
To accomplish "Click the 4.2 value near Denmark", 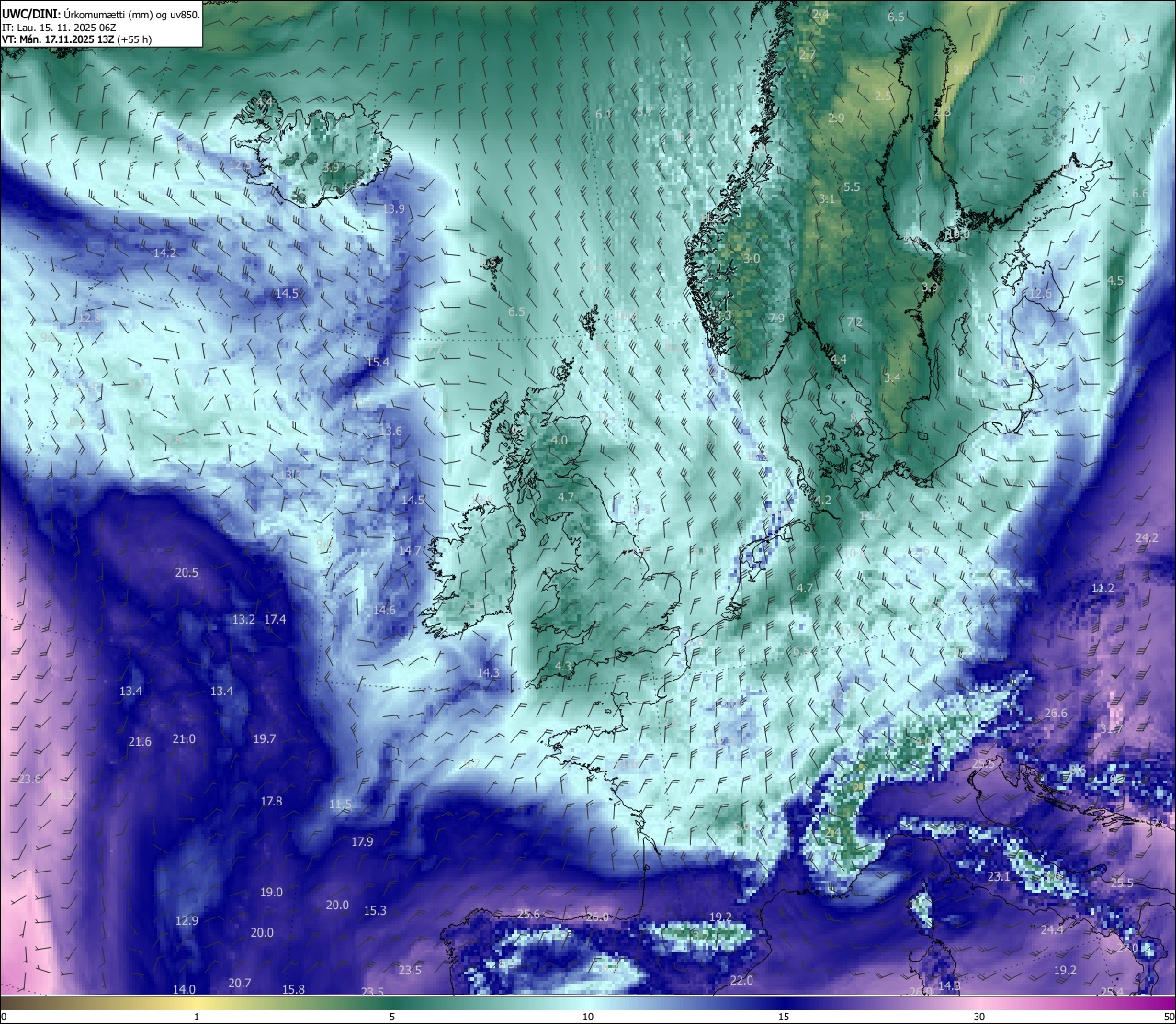I will (823, 501).
